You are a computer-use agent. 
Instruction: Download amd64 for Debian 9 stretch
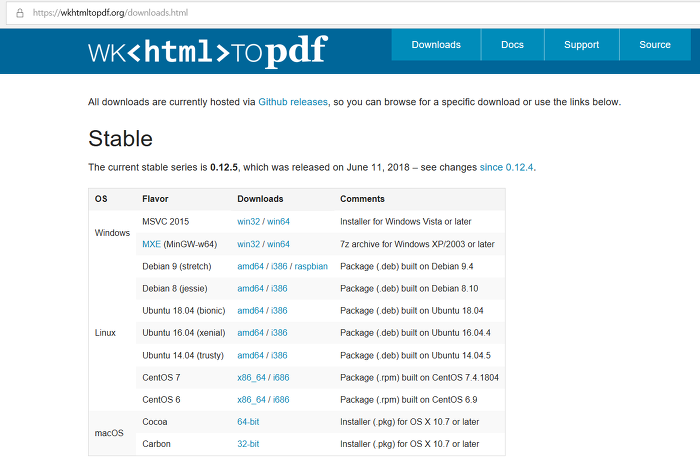[250, 267]
